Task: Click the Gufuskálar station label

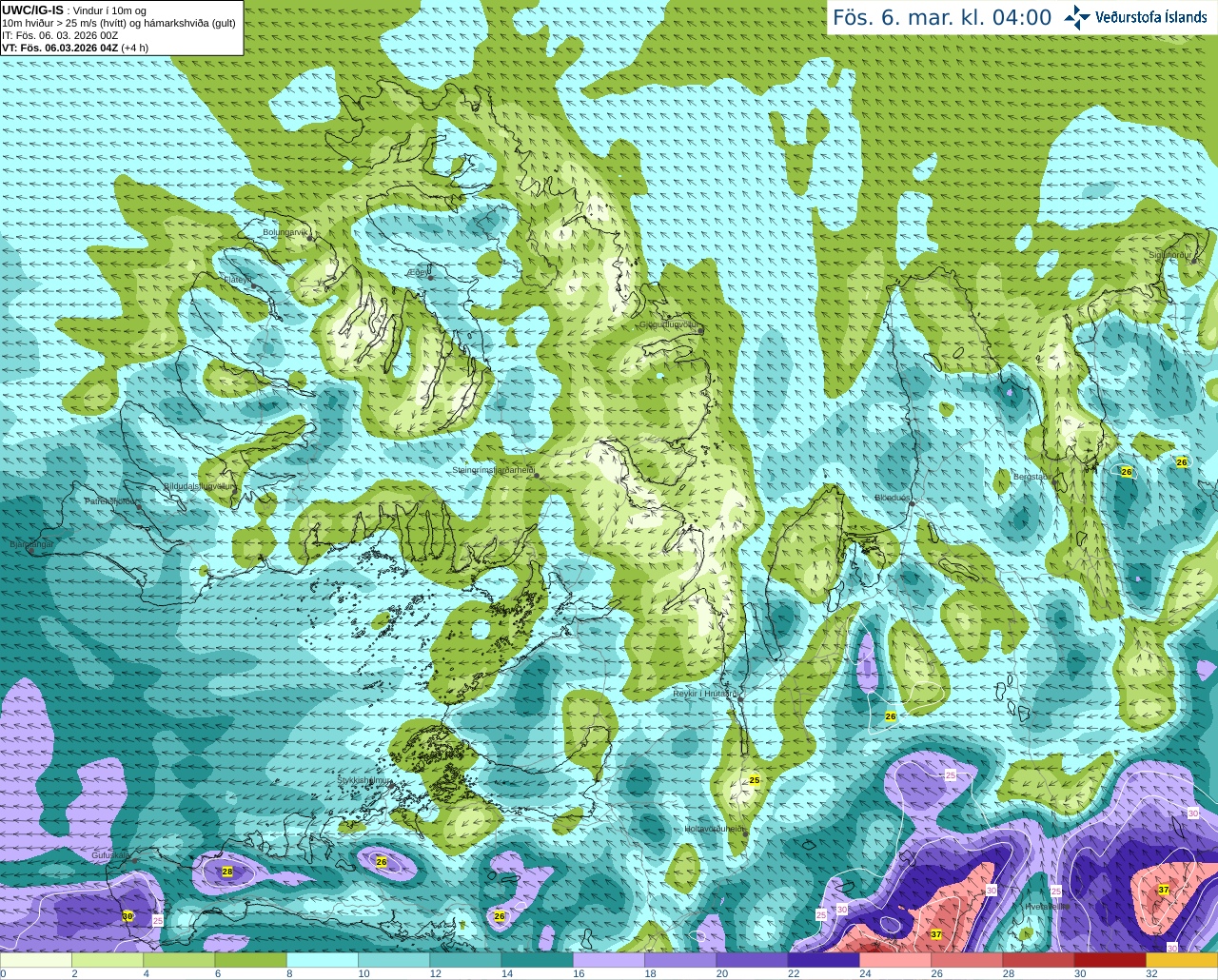Action: coord(111,855)
